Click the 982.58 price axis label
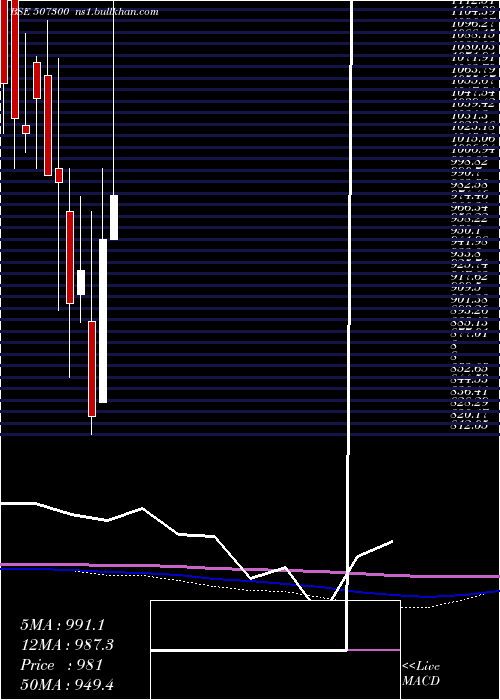Screen dimensions: 500x700 coord(470,185)
